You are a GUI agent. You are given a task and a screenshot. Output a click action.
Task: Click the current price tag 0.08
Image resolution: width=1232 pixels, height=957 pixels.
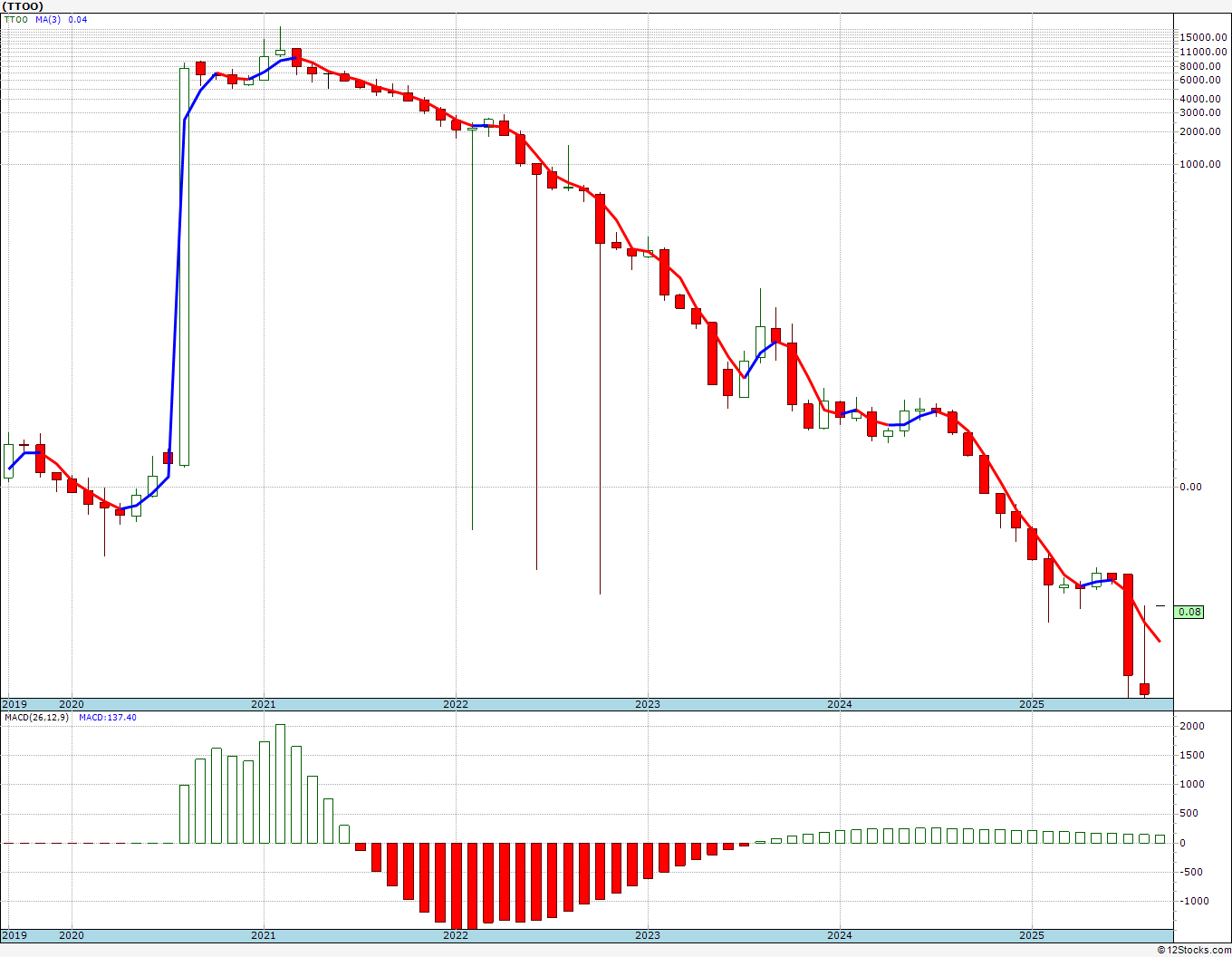(1189, 612)
